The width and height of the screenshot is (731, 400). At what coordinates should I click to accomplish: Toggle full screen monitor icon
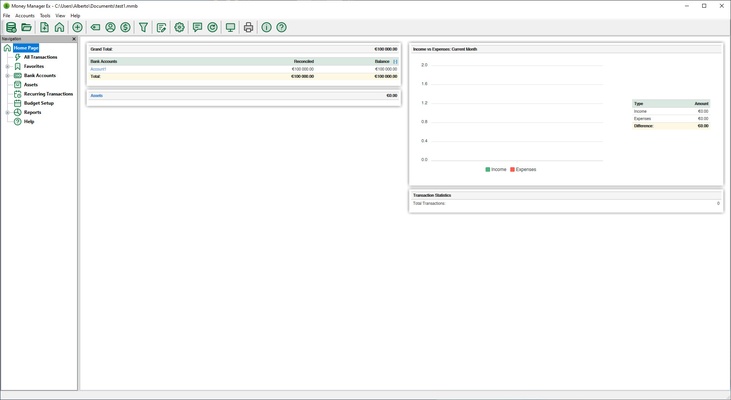230,28
